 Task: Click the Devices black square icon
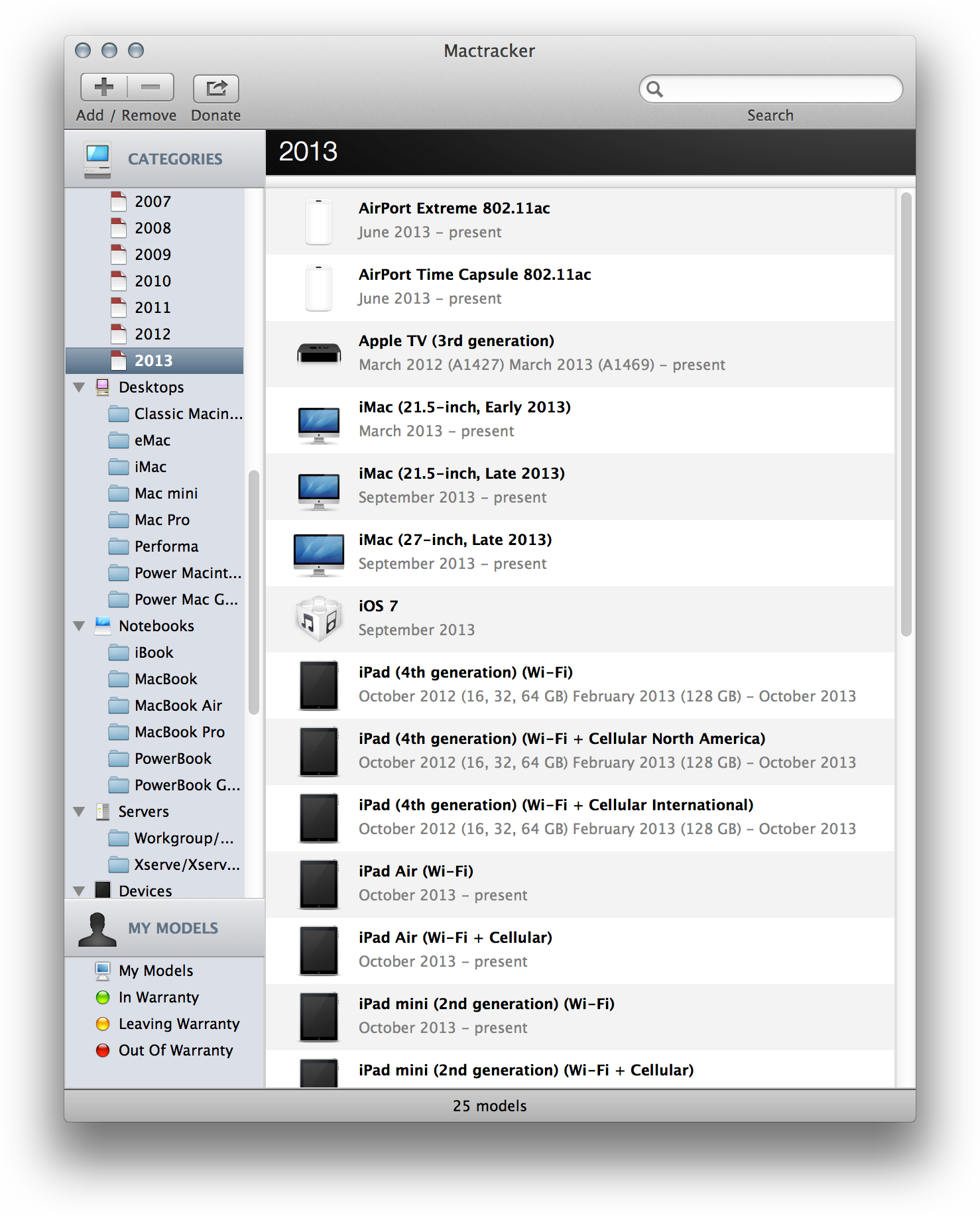103,890
